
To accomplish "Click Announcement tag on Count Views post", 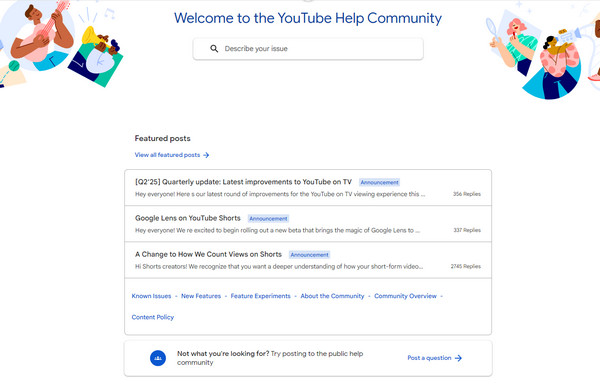I will (x=309, y=255).
